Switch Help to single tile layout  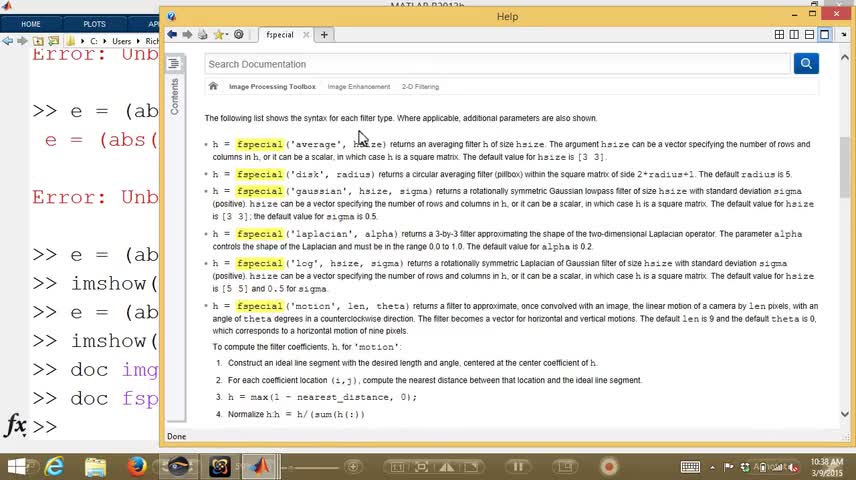[825, 34]
